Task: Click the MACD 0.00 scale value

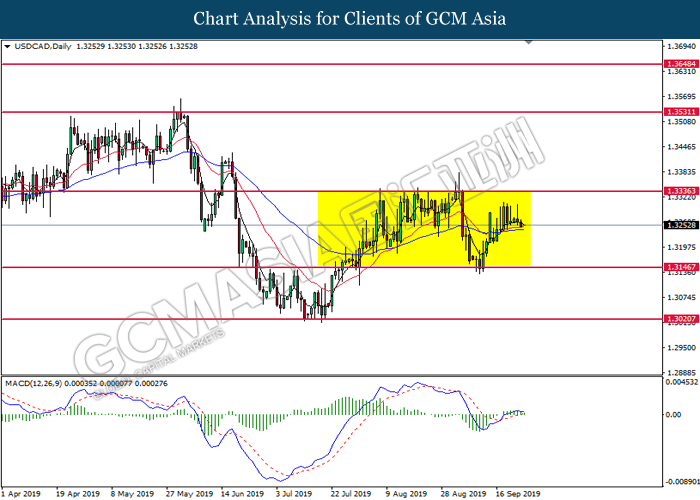Action: [673, 415]
